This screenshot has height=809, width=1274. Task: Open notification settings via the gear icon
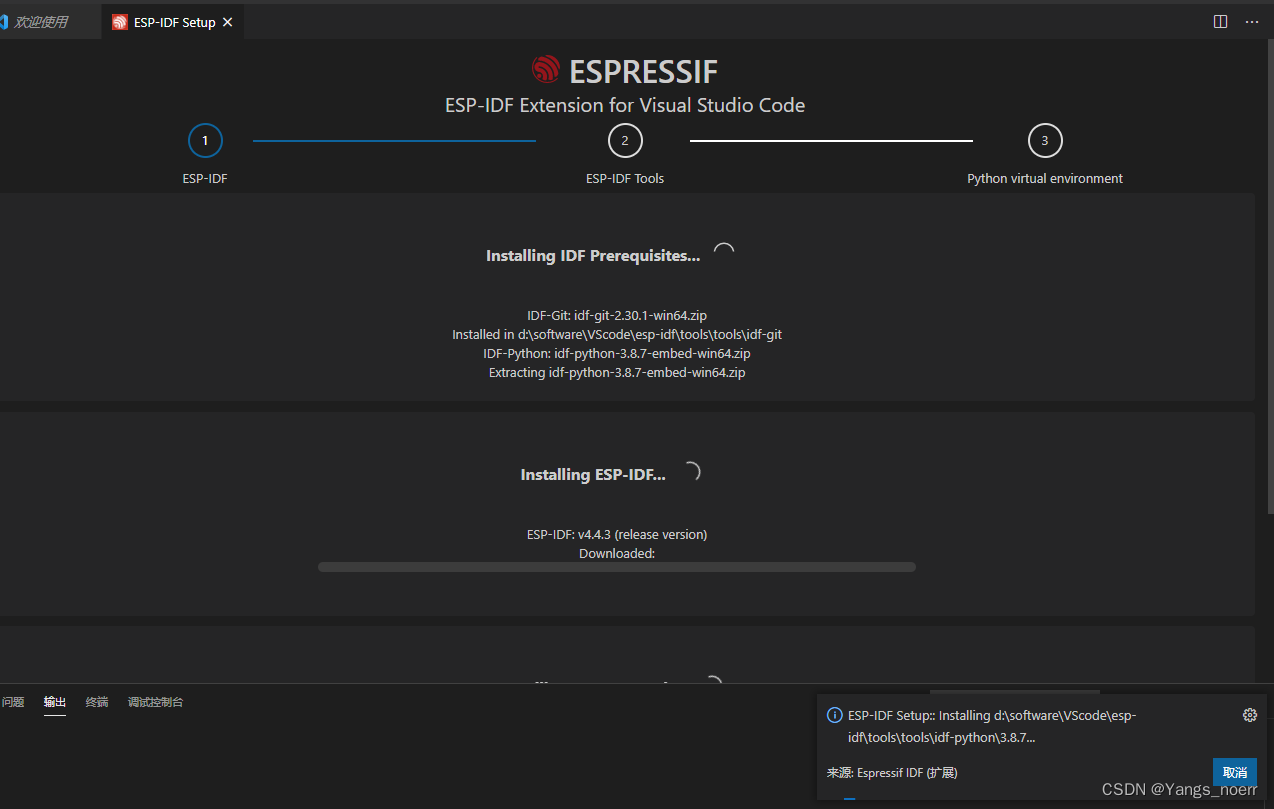pyautogui.click(x=1249, y=714)
